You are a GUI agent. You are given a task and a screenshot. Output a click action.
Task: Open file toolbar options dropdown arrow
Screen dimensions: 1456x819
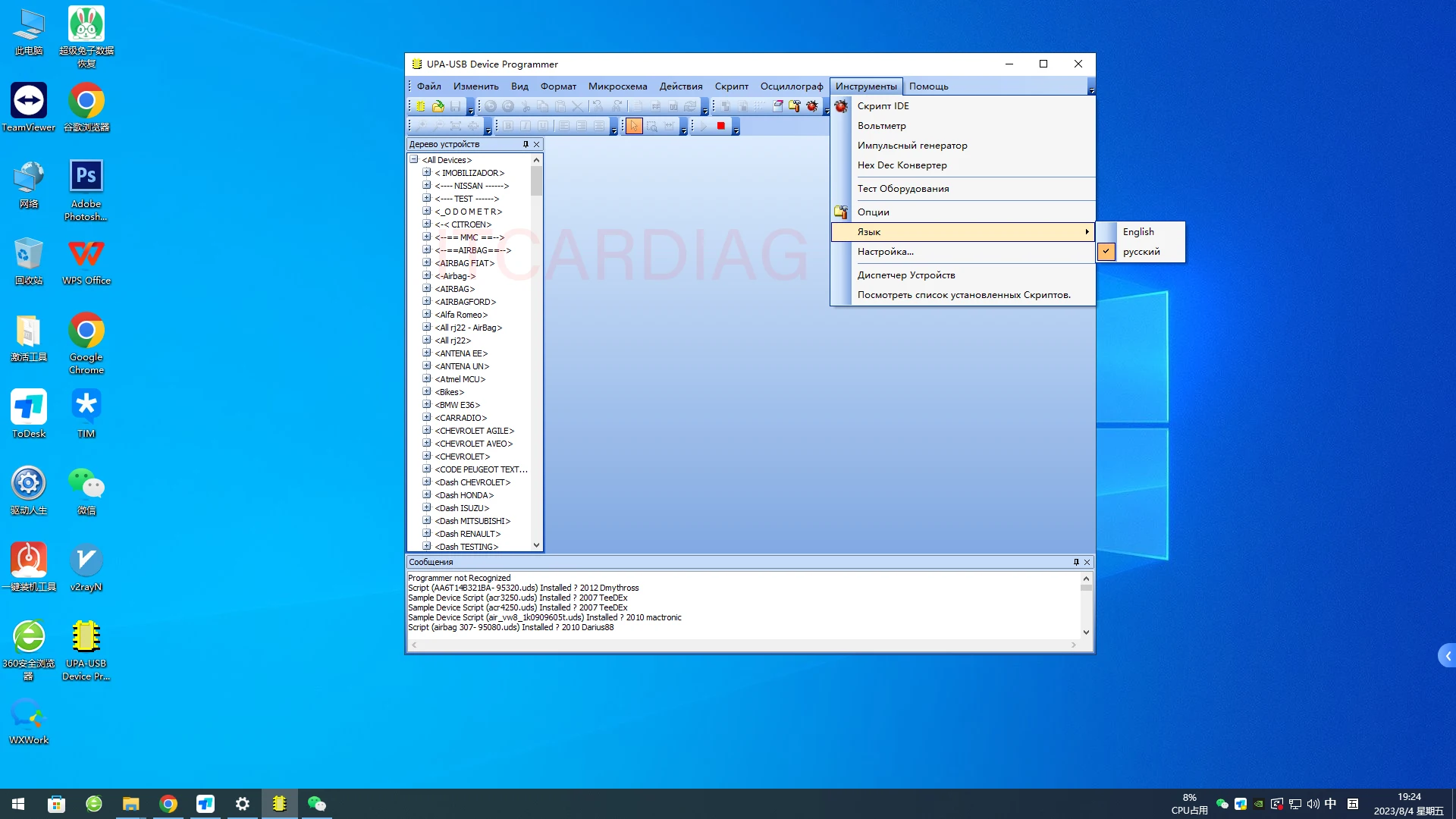coord(471,108)
